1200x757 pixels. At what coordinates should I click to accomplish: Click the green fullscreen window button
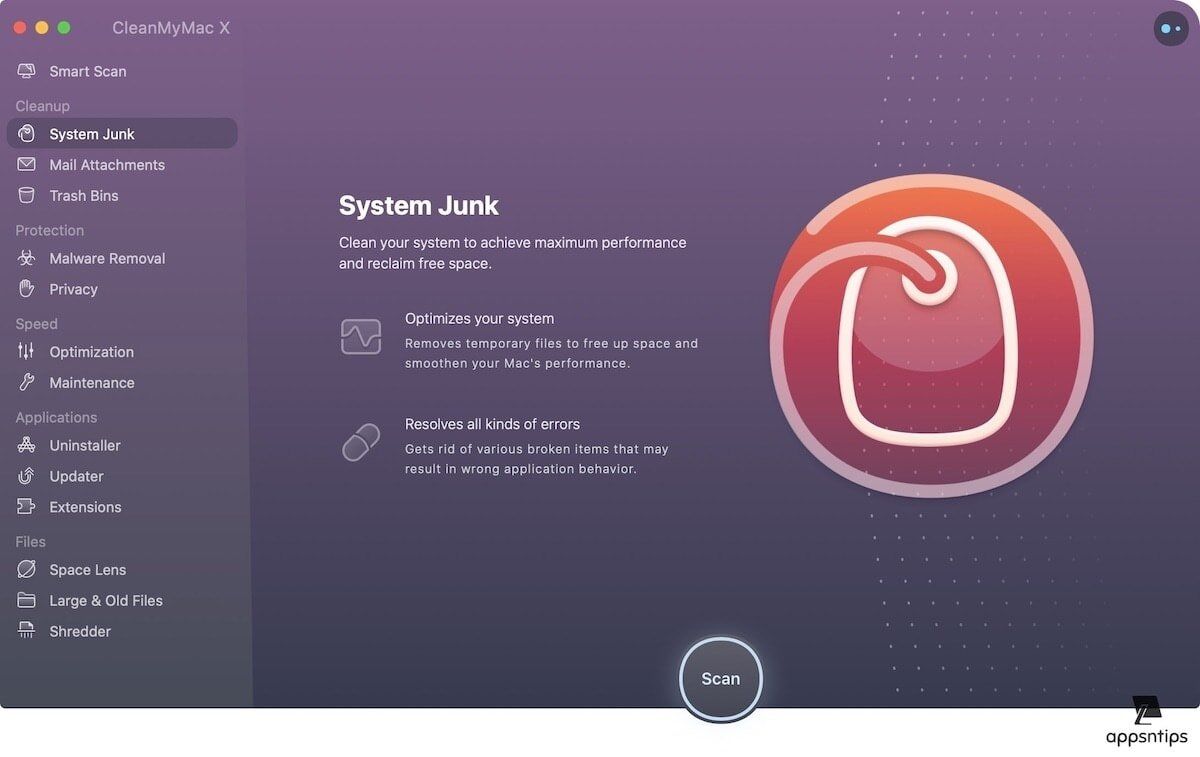tap(64, 28)
